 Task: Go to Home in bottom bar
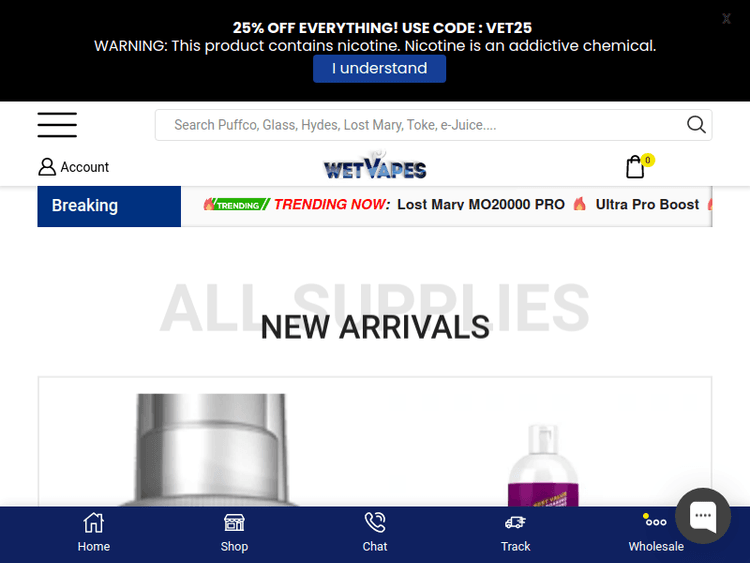point(94,532)
